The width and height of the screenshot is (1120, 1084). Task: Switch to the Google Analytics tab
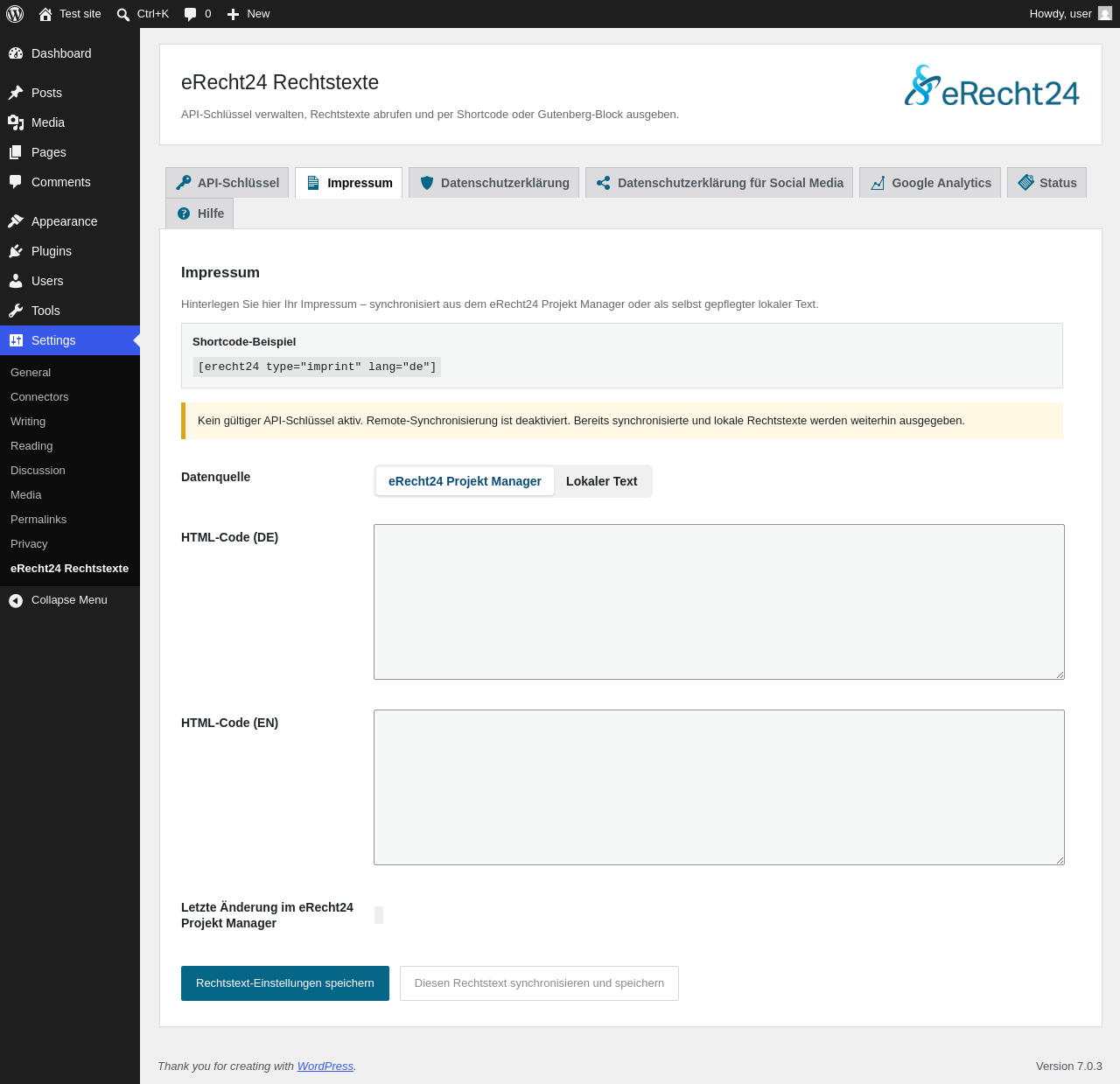(930, 183)
